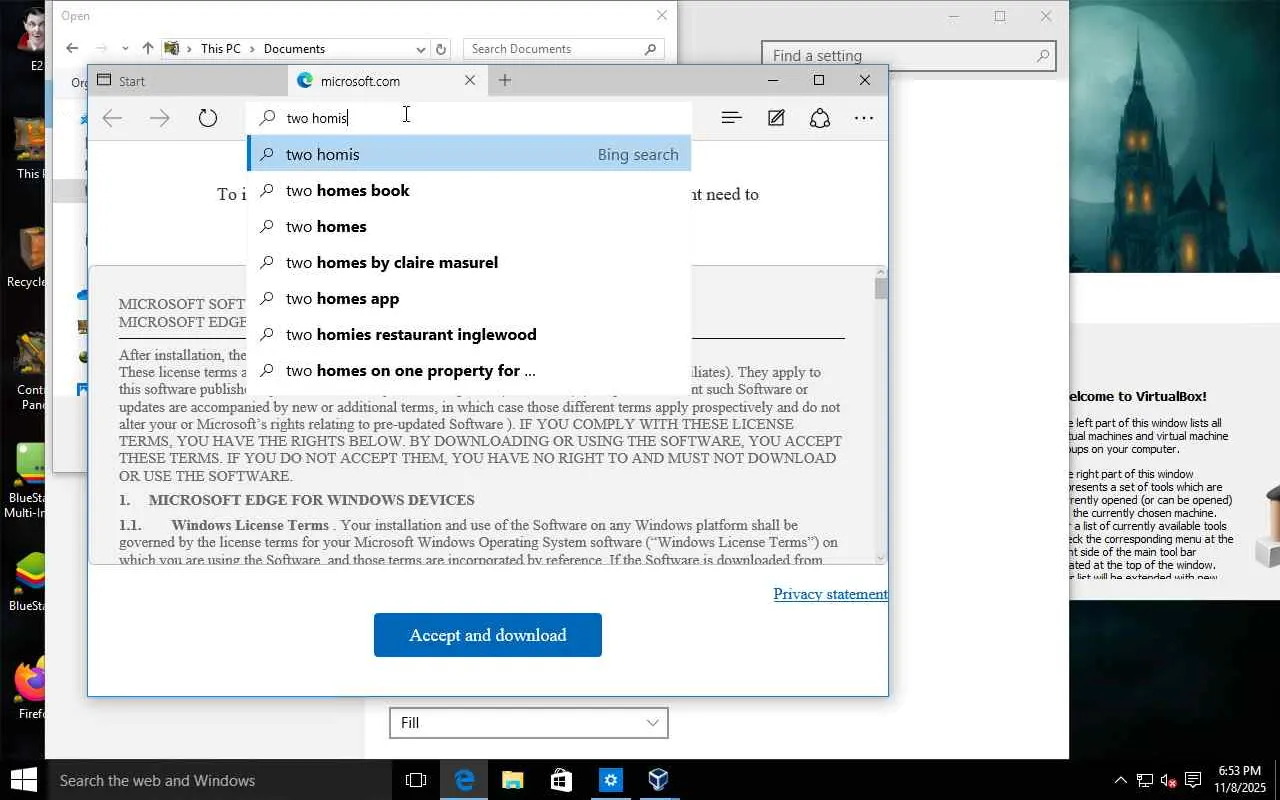This screenshot has width=1280, height=800.
Task: Minimize the Edge window
Action: (772, 80)
